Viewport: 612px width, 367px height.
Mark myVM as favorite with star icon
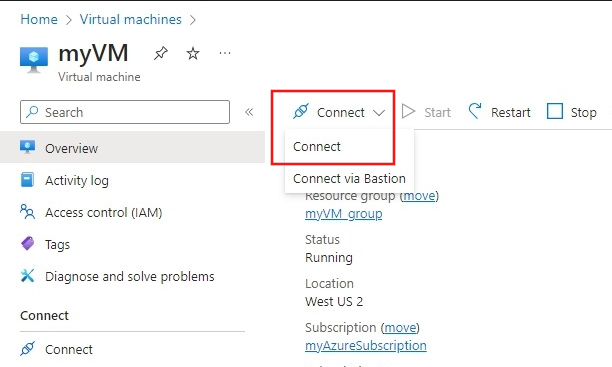point(193,53)
